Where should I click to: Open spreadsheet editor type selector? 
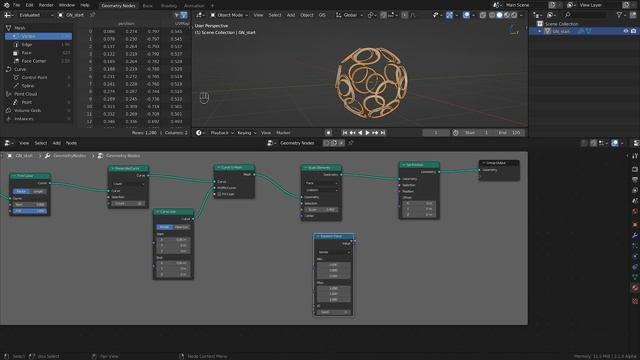coord(9,15)
